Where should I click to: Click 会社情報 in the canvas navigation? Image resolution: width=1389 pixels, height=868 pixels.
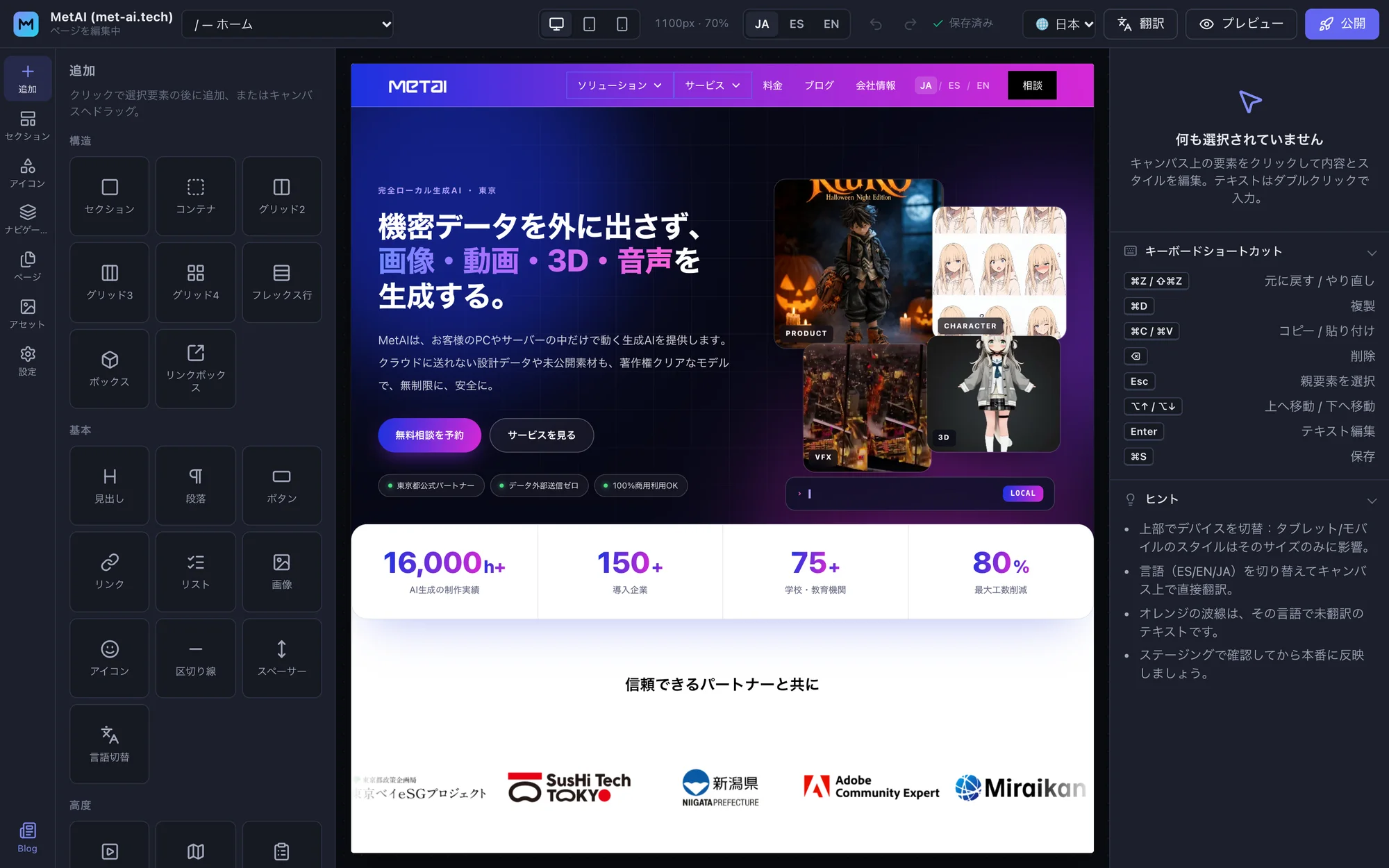pos(875,85)
